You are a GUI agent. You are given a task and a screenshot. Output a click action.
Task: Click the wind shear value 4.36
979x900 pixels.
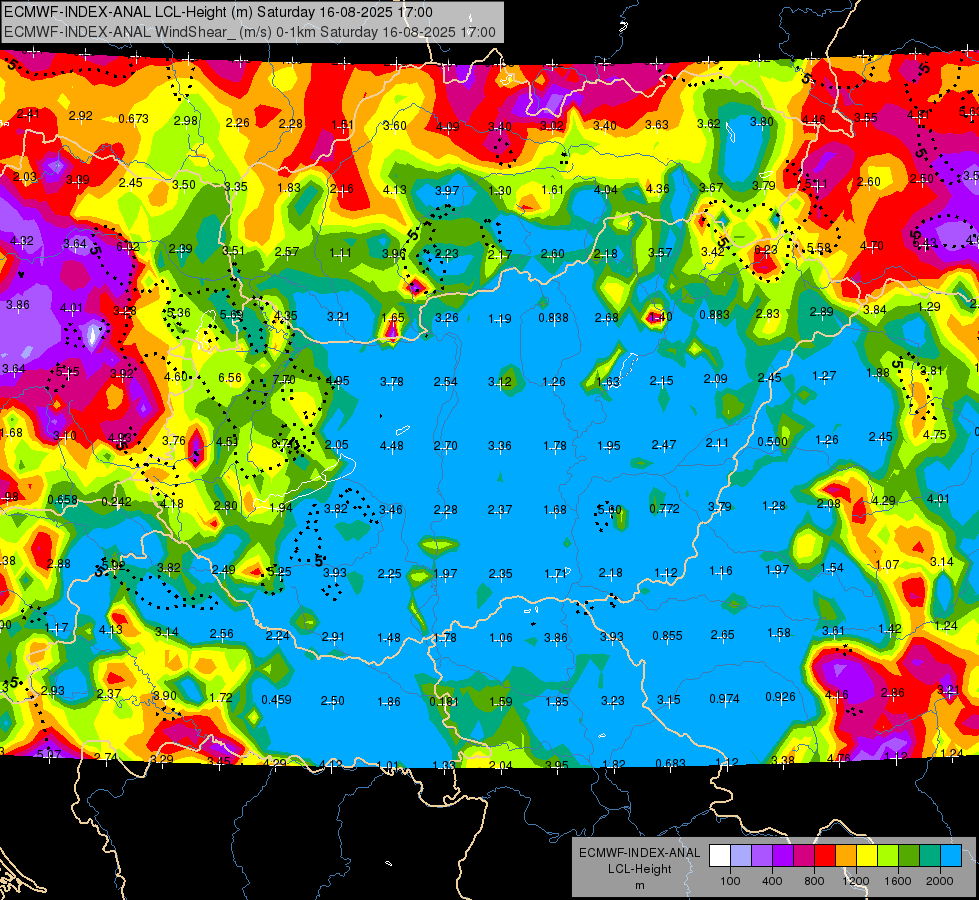[x=657, y=189]
